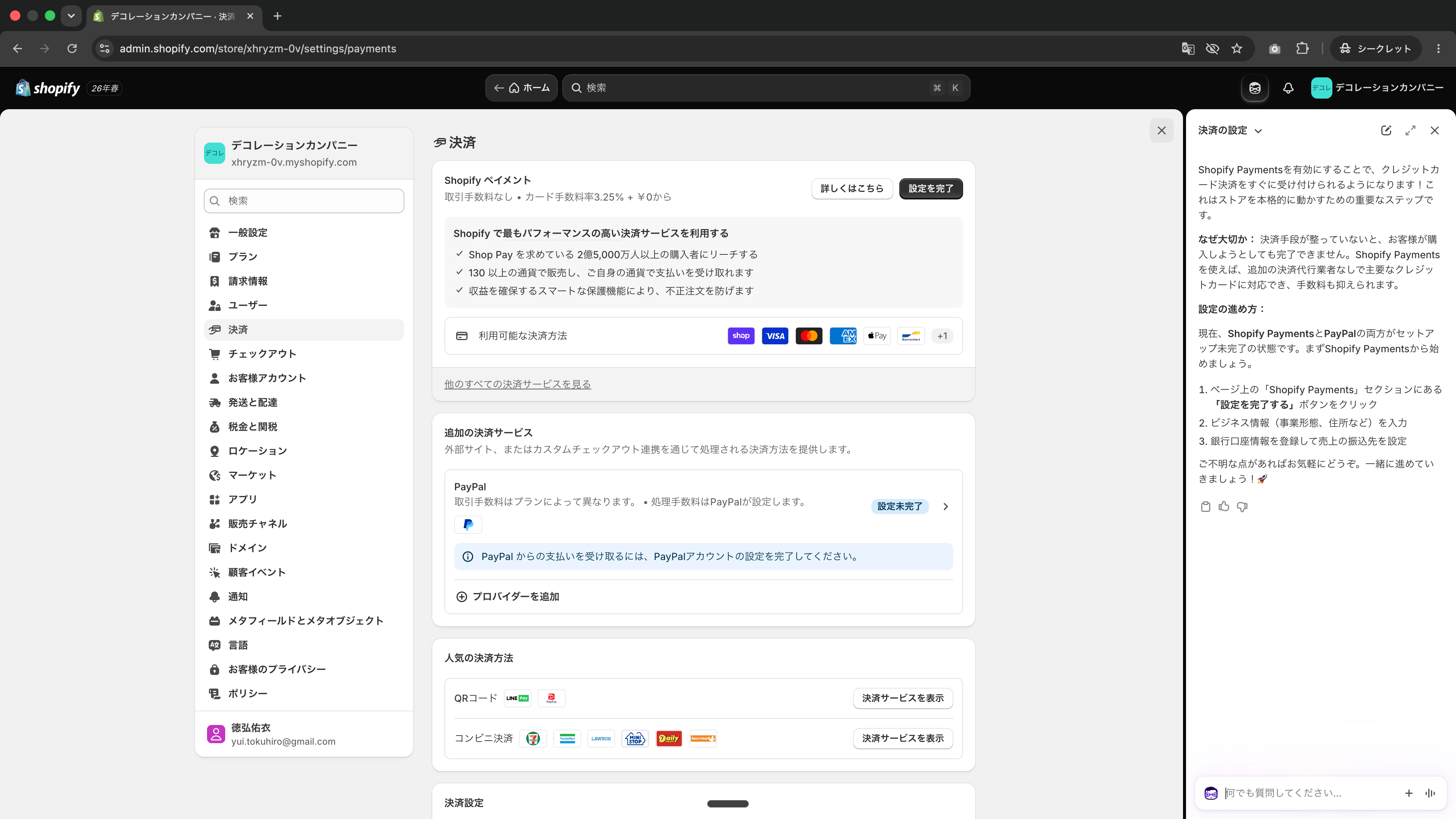
Task: Show the +1 additional payment methods
Action: point(942,336)
